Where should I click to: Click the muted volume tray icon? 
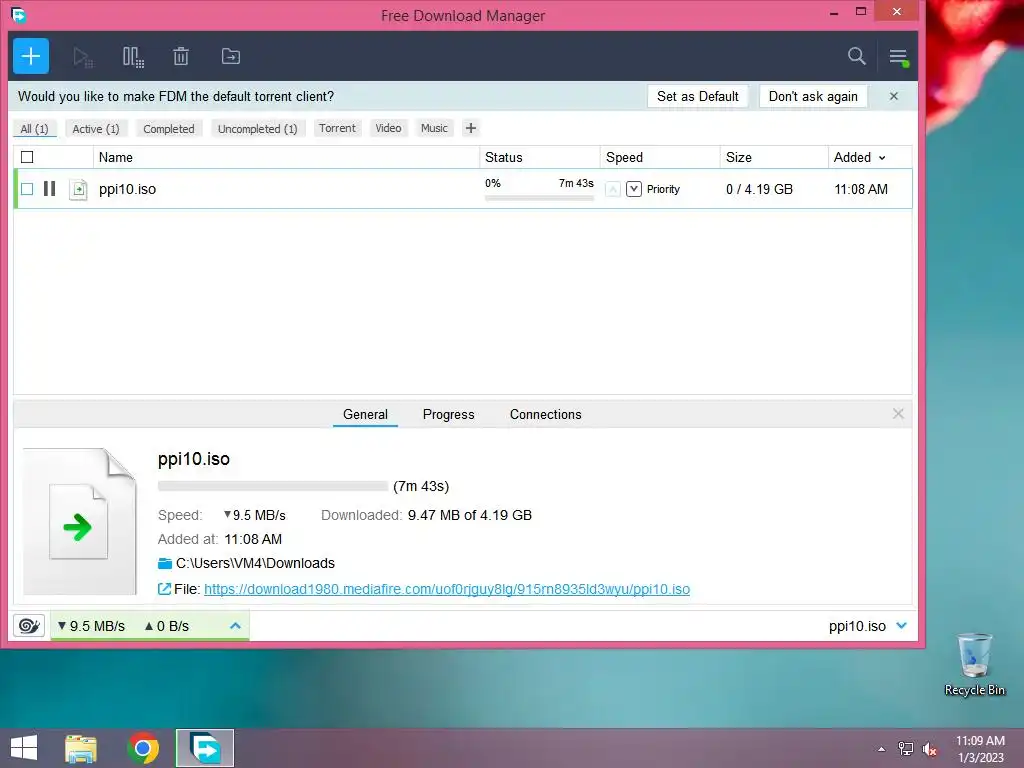click(930, 749)
